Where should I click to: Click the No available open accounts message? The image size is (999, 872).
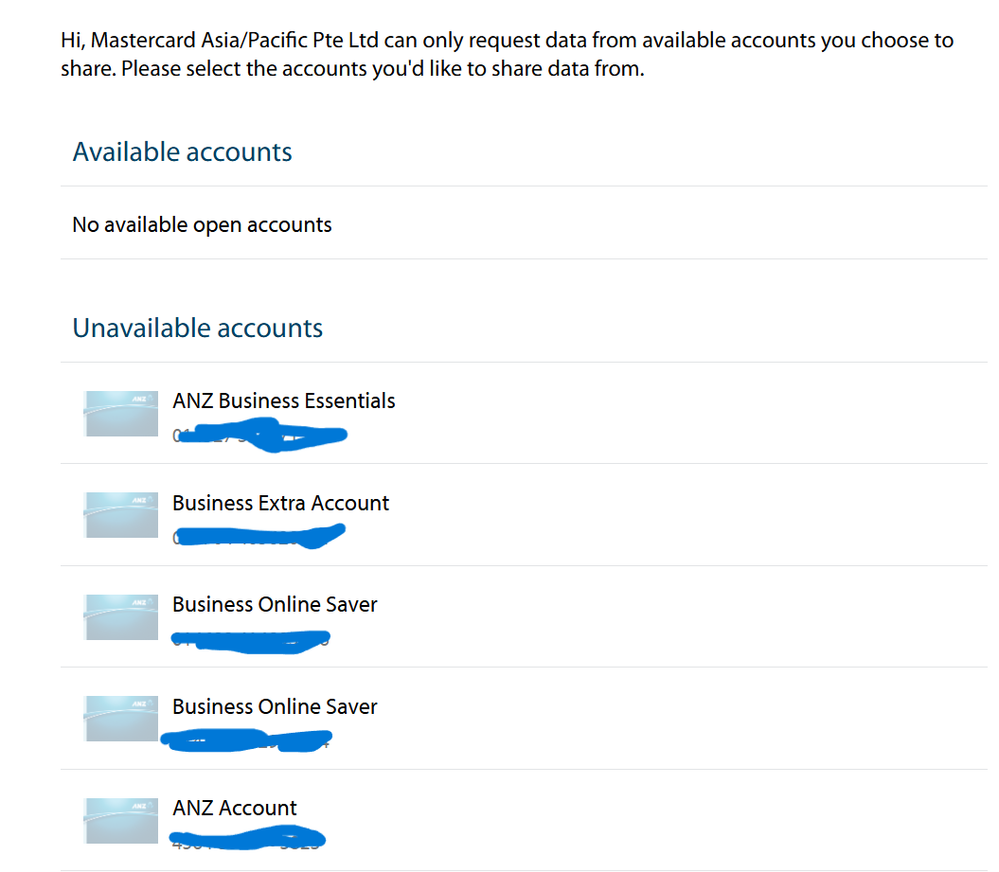[x=202, y=225]
